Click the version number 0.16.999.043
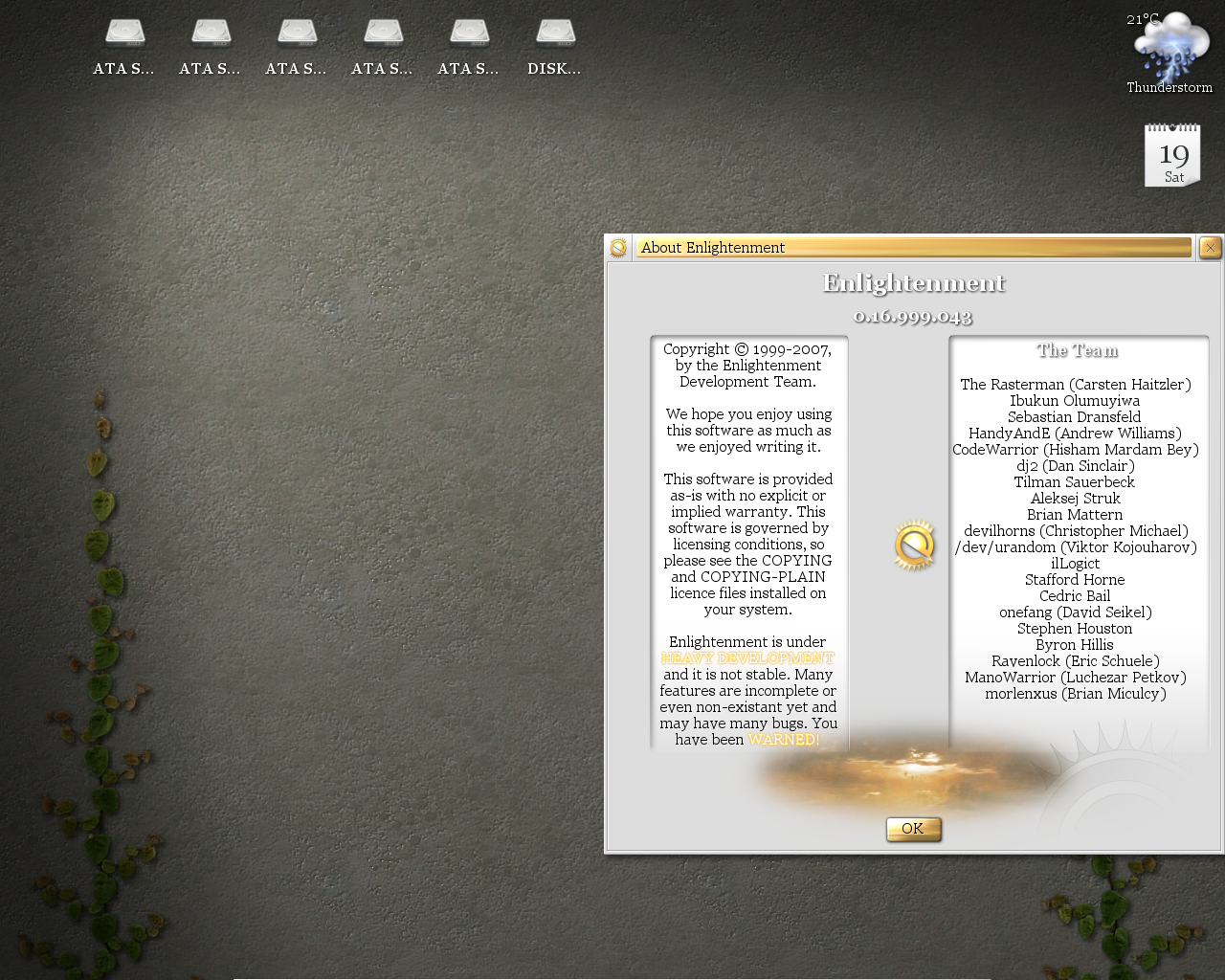The height and width of the screenshot is (980, 1225). point(913,317)
